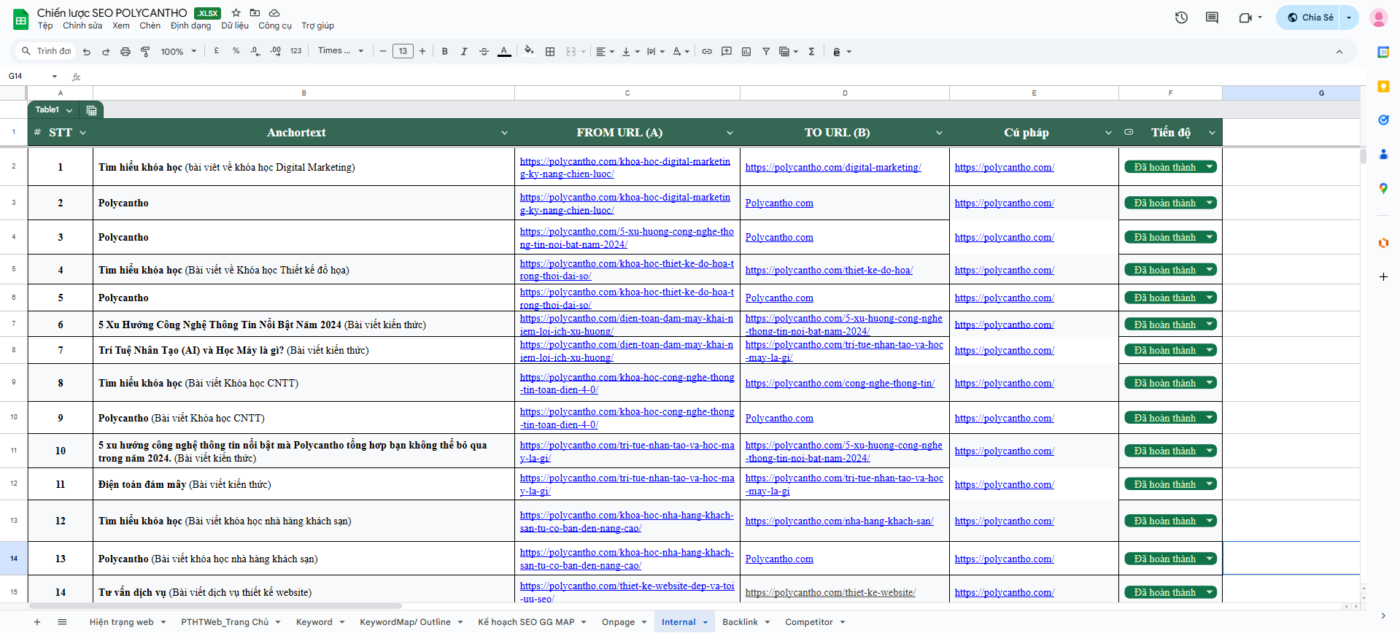The image size is (1400, 633).
Task: Decrease font size with the minus button
Action: (x=383, y=51)
